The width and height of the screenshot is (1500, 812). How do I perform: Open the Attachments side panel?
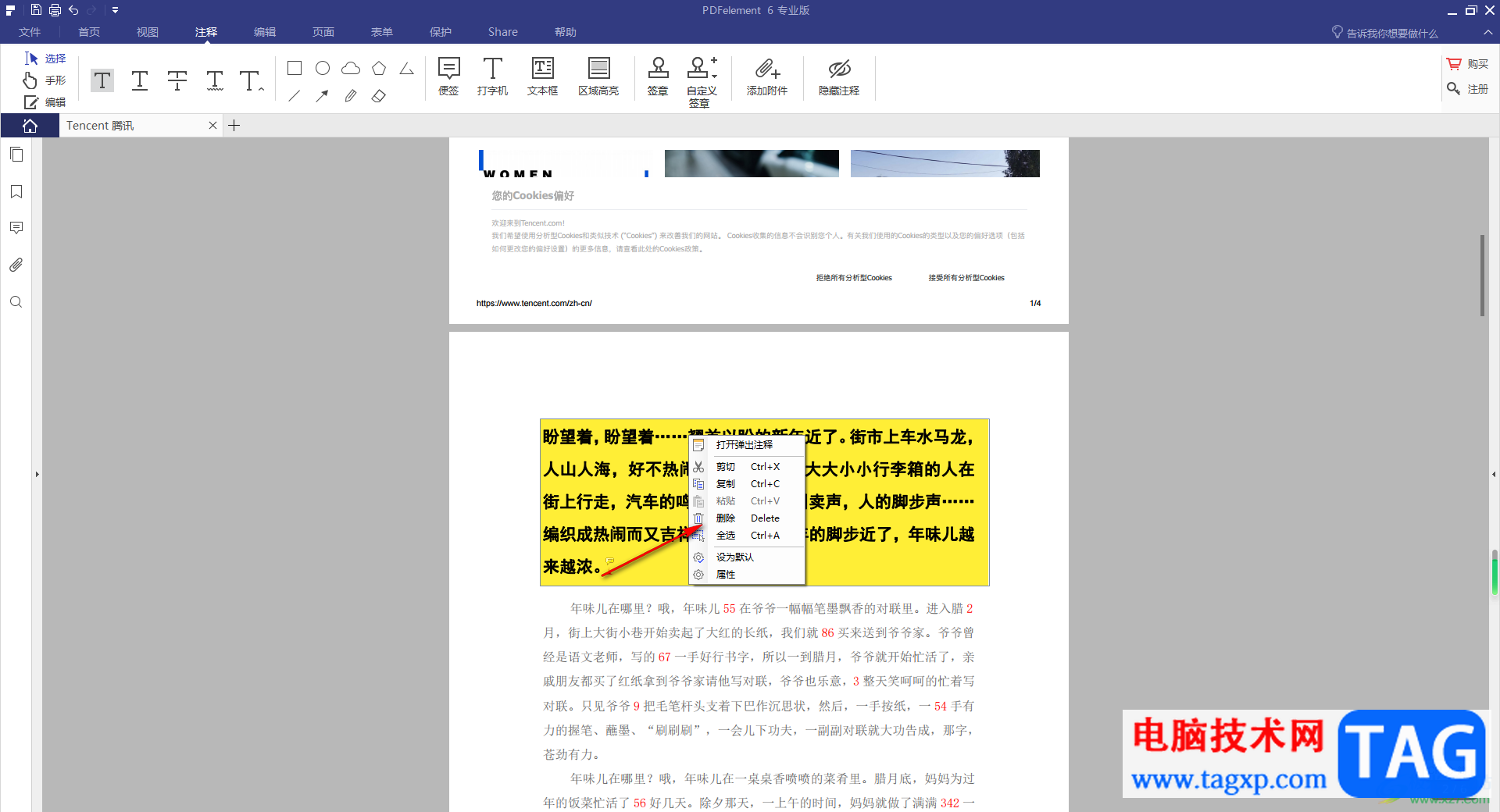(16, 265)
